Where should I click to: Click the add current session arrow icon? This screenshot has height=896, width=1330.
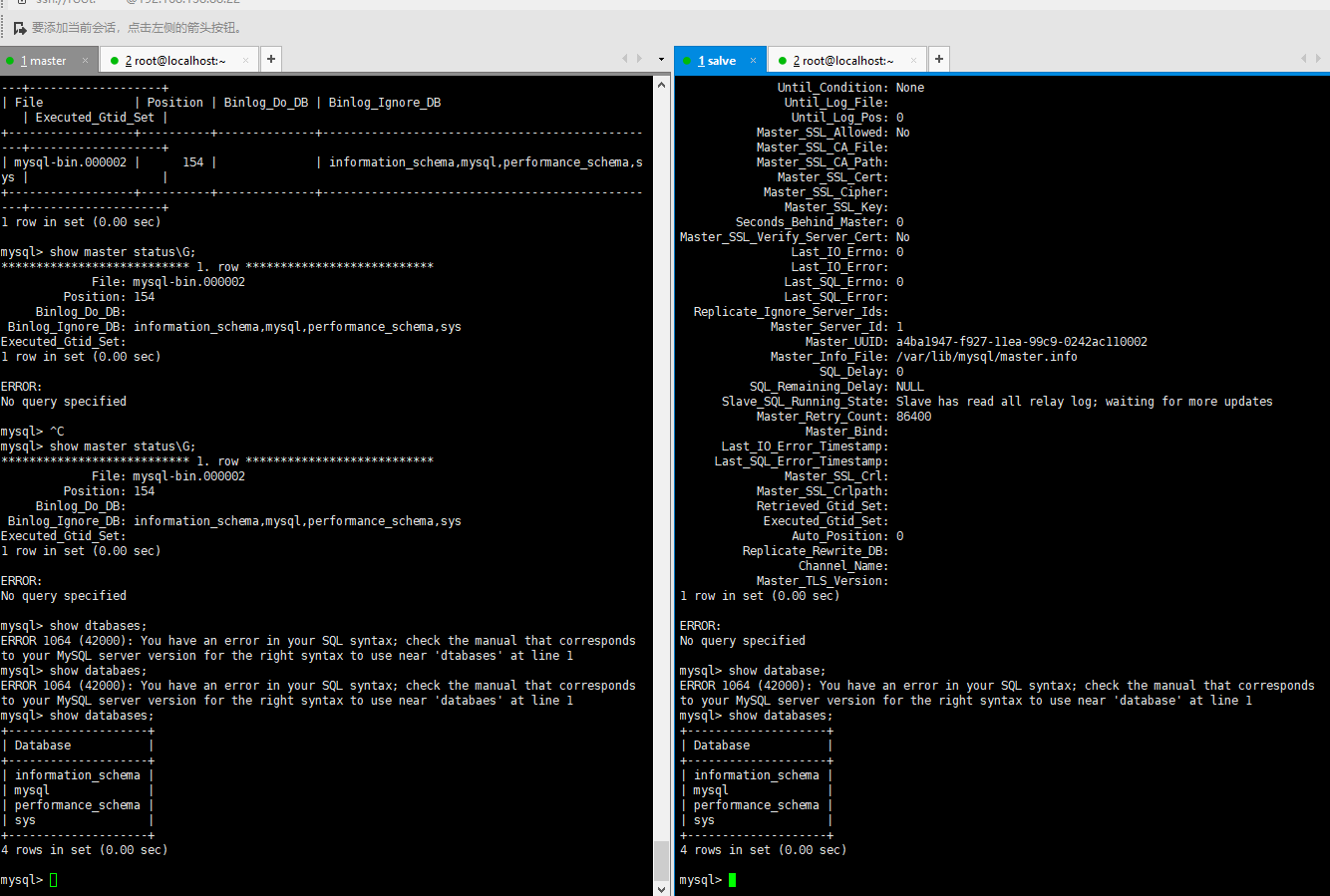coord(19,28)
